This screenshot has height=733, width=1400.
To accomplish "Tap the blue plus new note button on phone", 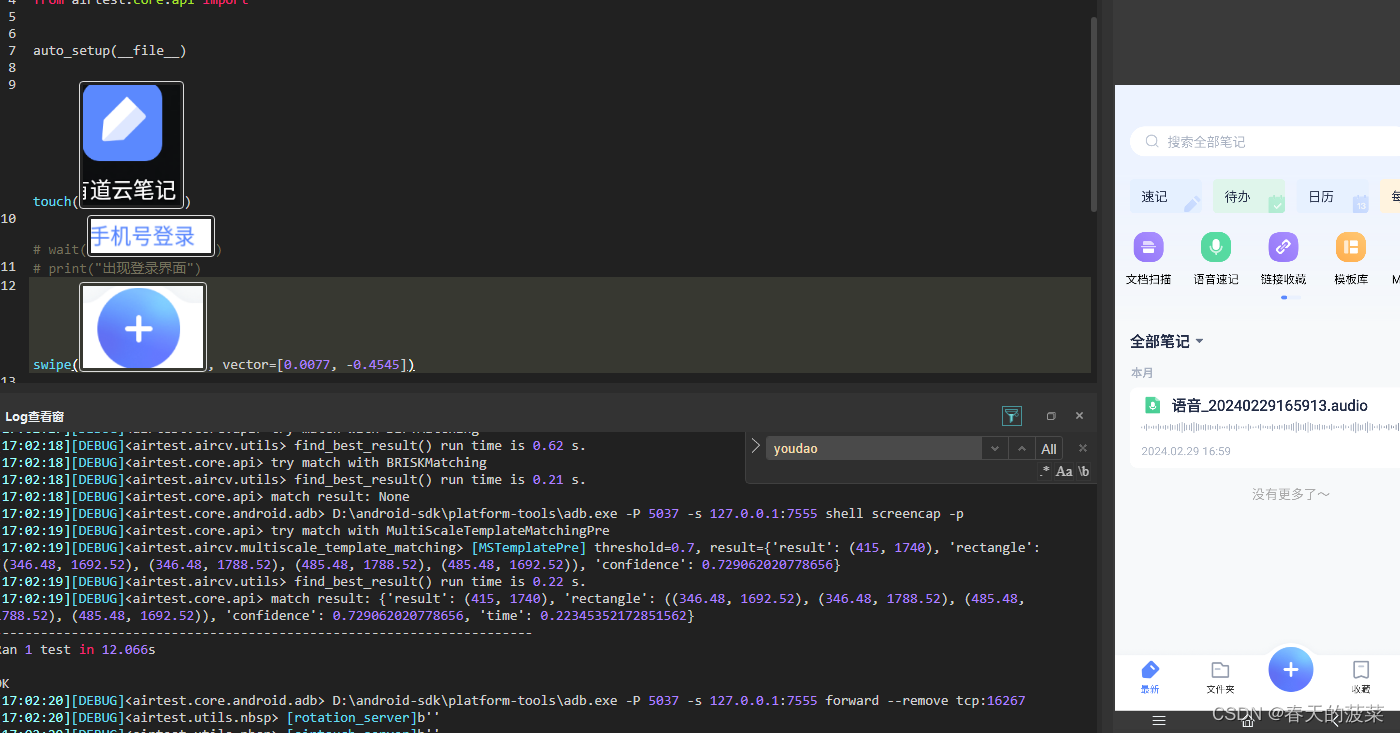I will tap(1291, 670).
